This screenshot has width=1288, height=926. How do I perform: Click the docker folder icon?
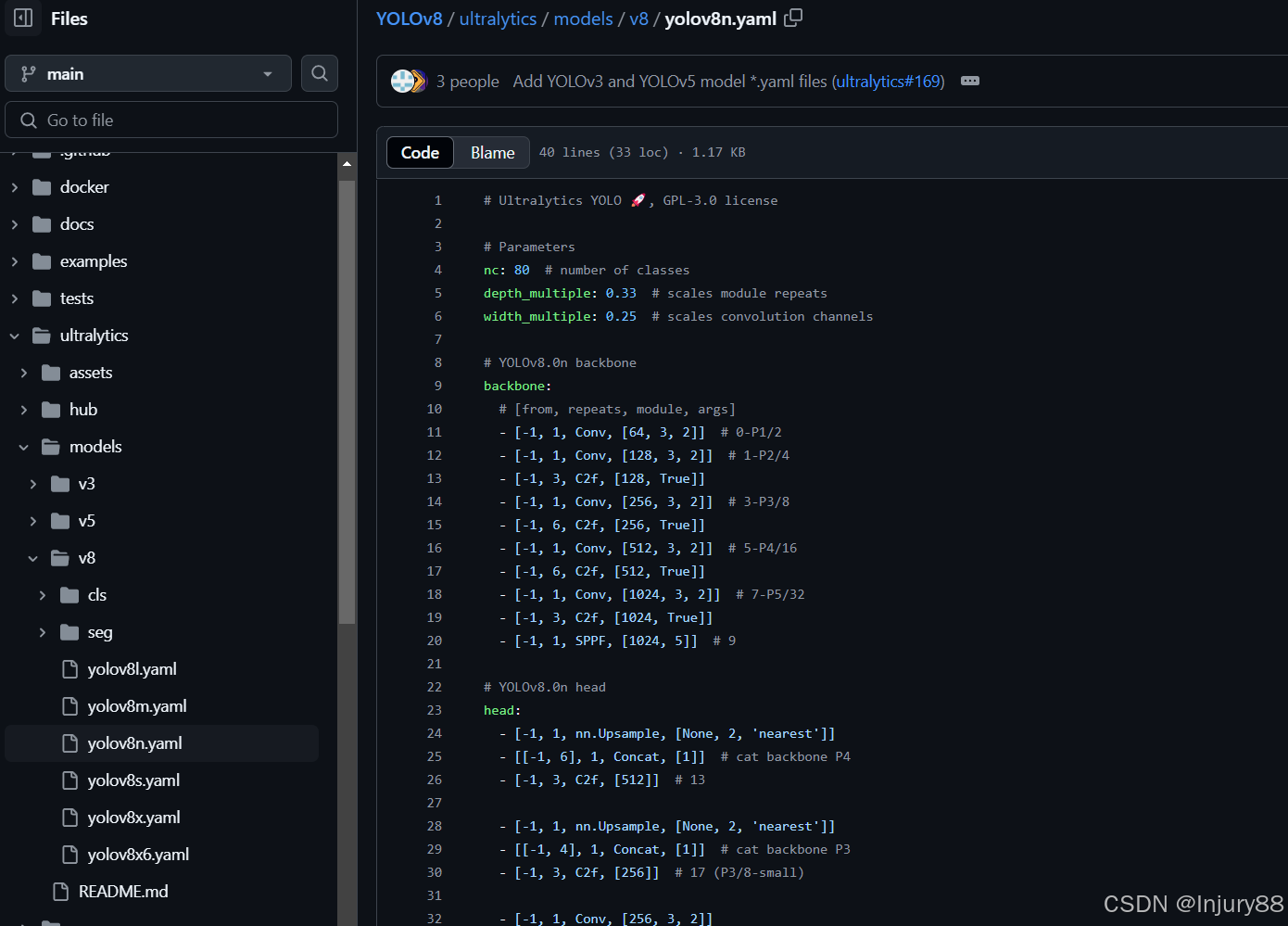point(42,187)
